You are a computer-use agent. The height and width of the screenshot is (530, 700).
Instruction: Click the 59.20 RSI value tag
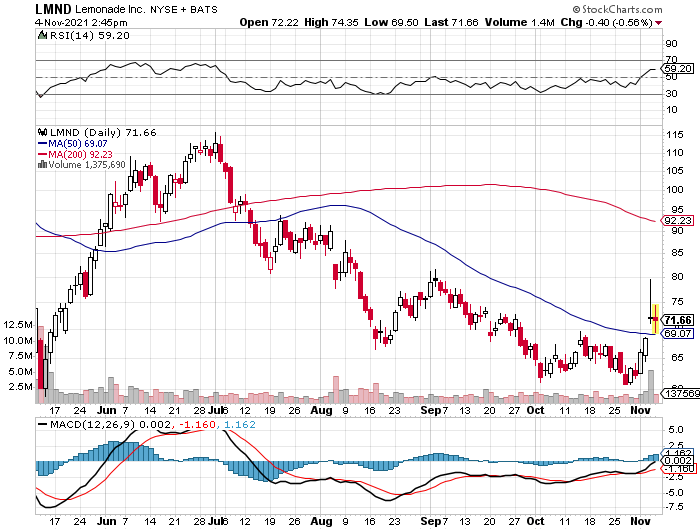(678, 69)
